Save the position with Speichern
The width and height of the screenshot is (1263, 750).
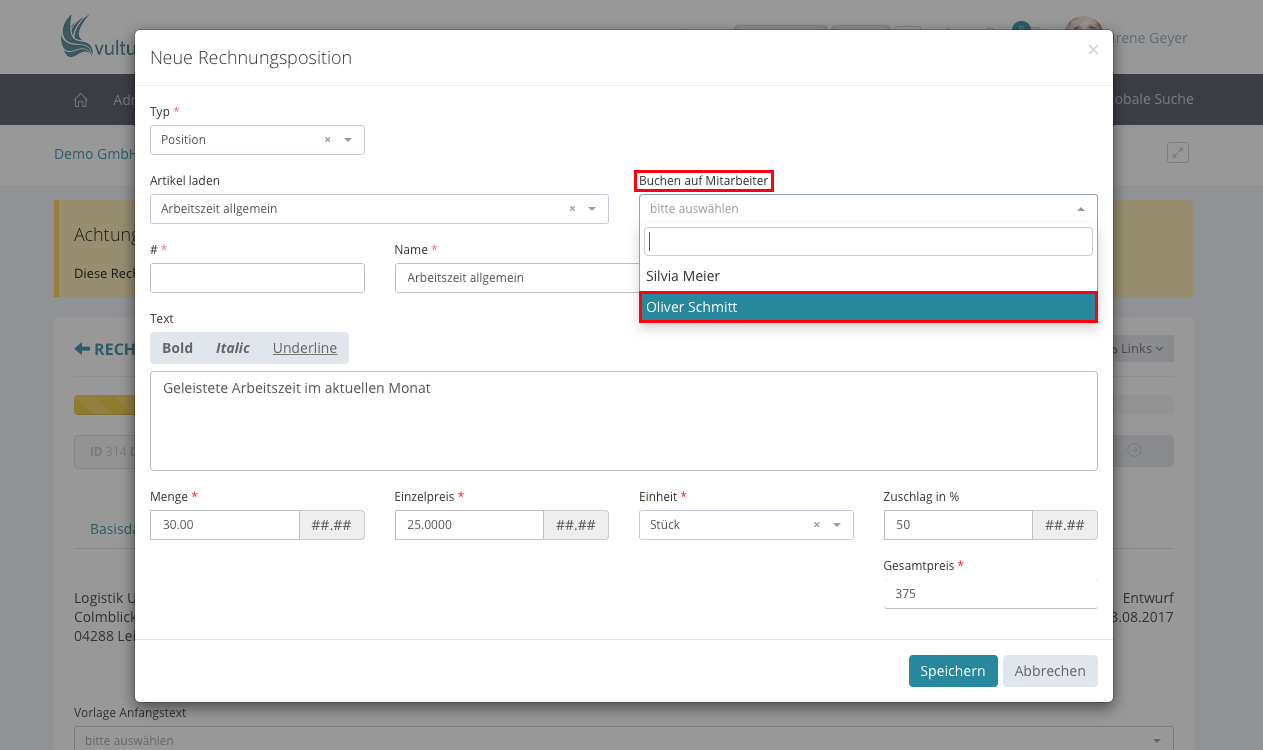click(x=952, y=671)
